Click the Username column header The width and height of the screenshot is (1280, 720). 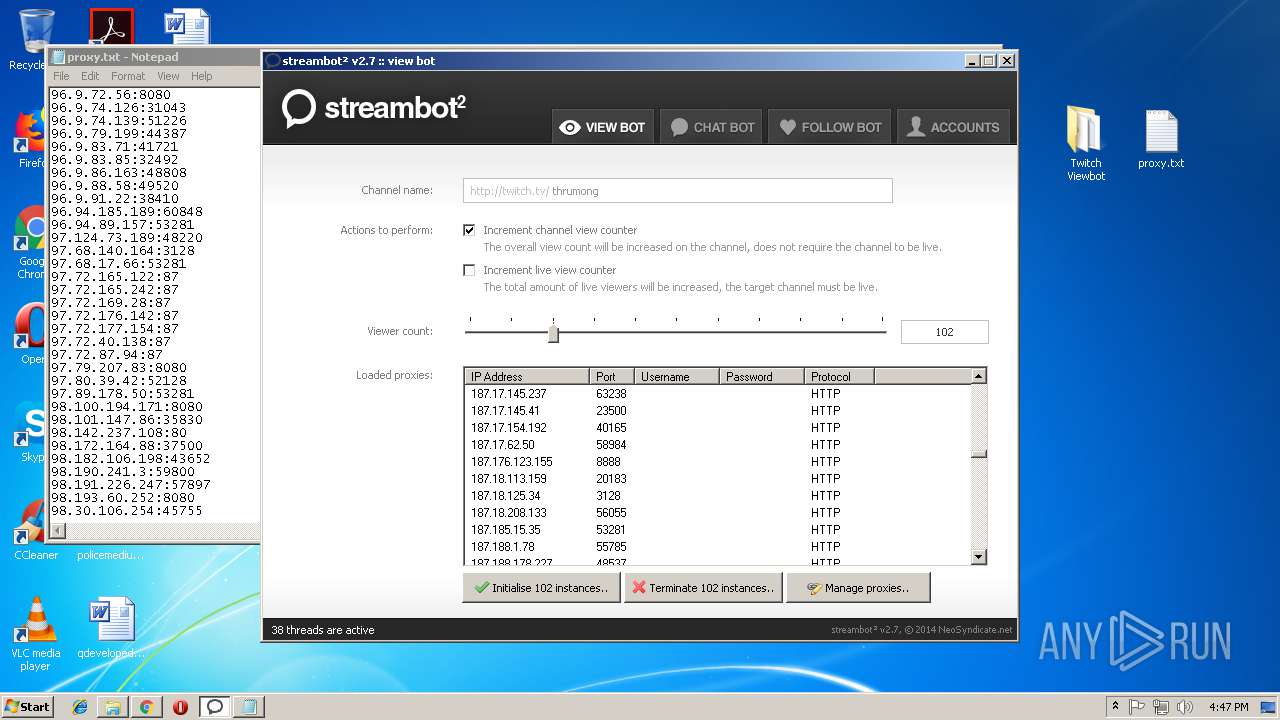coord(677,376)
